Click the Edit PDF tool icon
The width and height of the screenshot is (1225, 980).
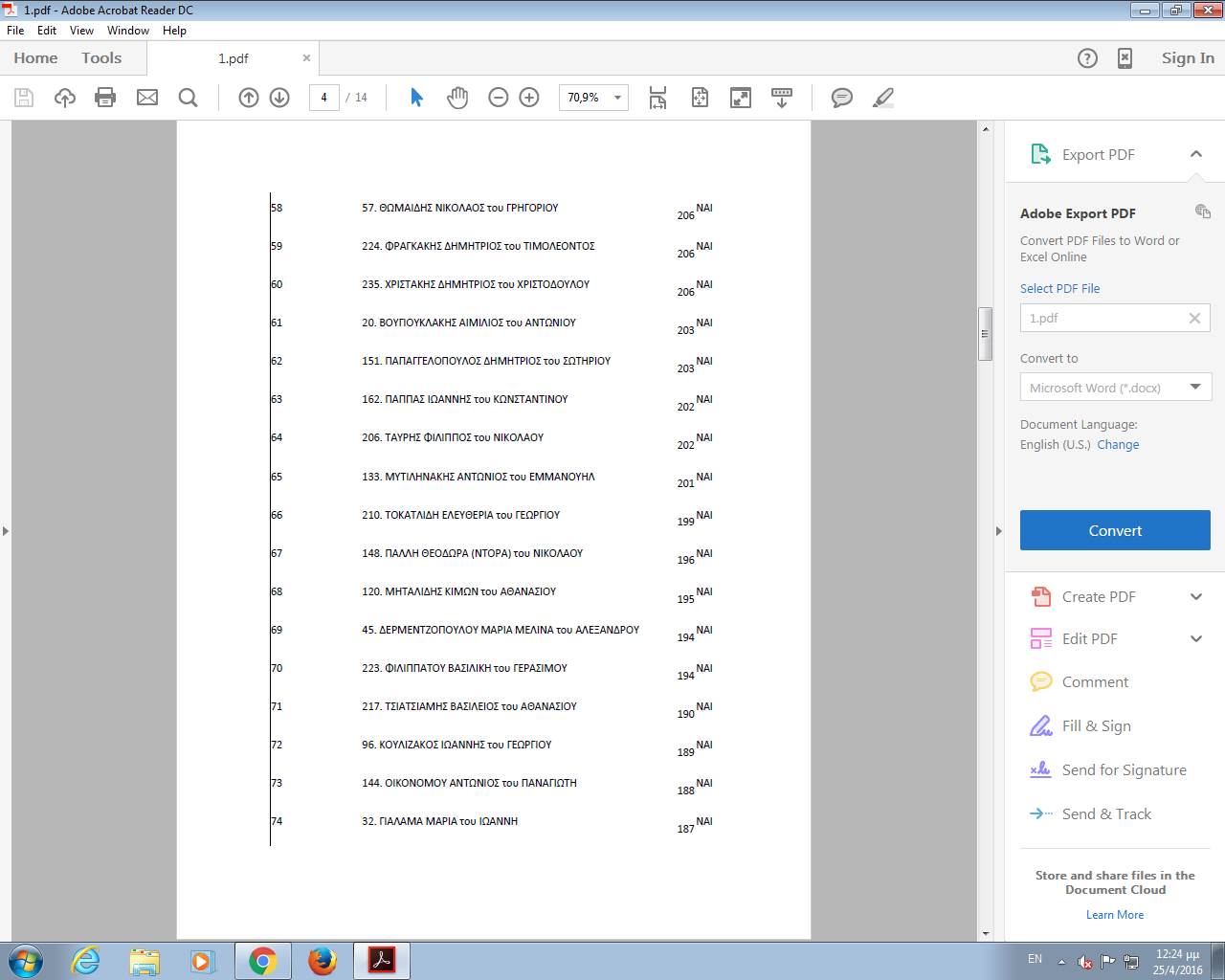(x=1040, y=638)
